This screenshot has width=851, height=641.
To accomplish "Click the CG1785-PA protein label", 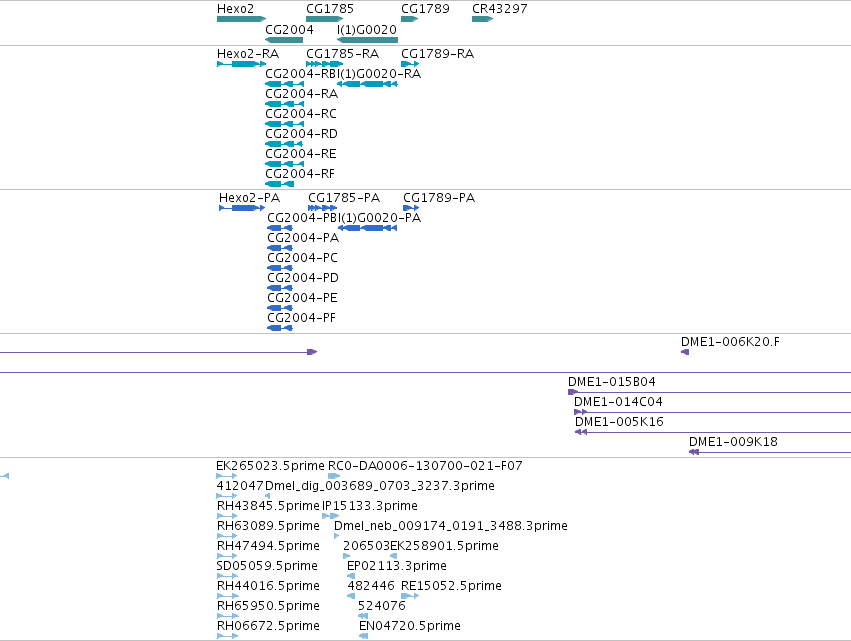I will pos(344,198).
